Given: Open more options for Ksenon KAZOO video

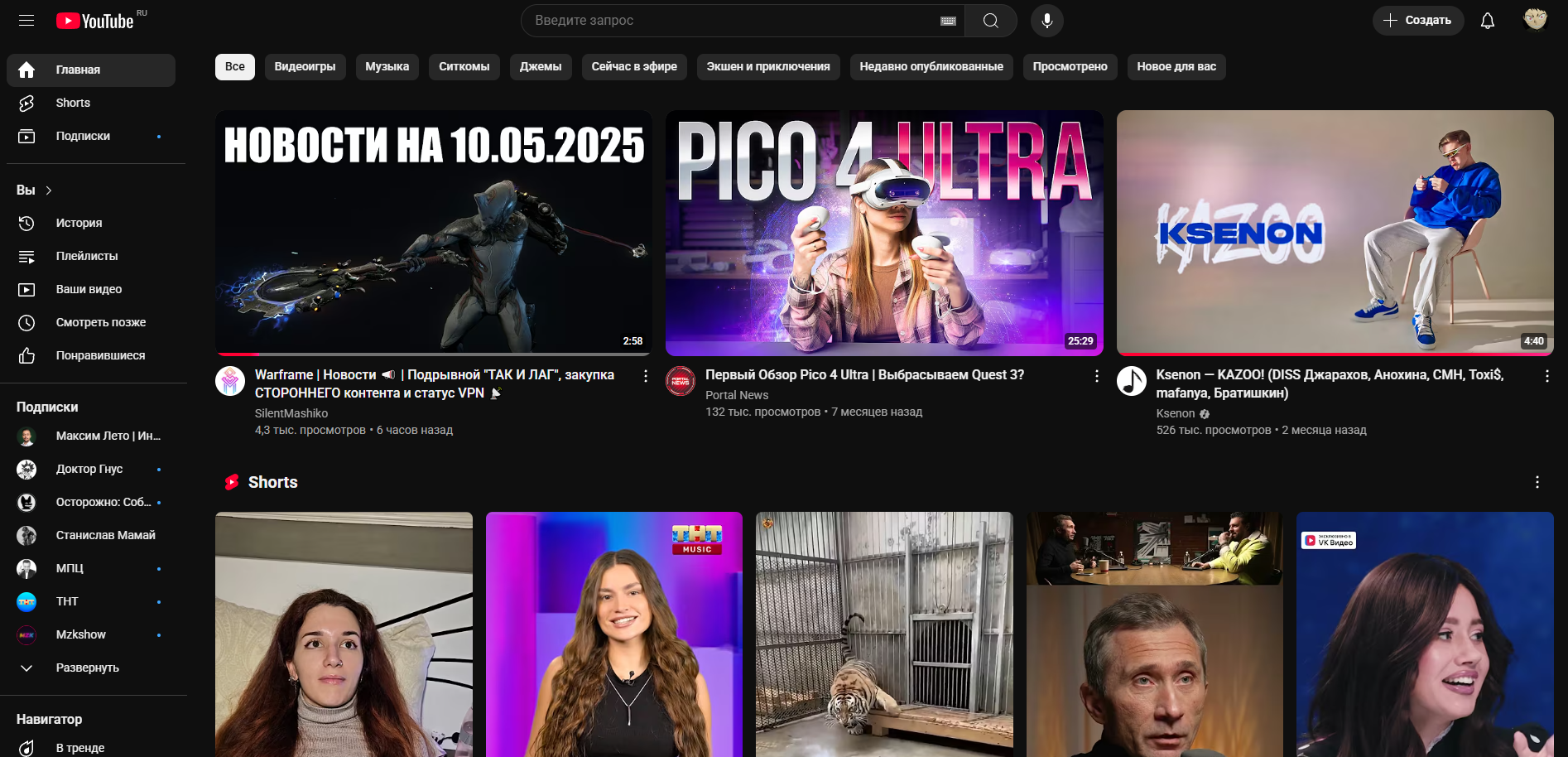Looking at the screenshot, I should click(x=1547, y=376).
